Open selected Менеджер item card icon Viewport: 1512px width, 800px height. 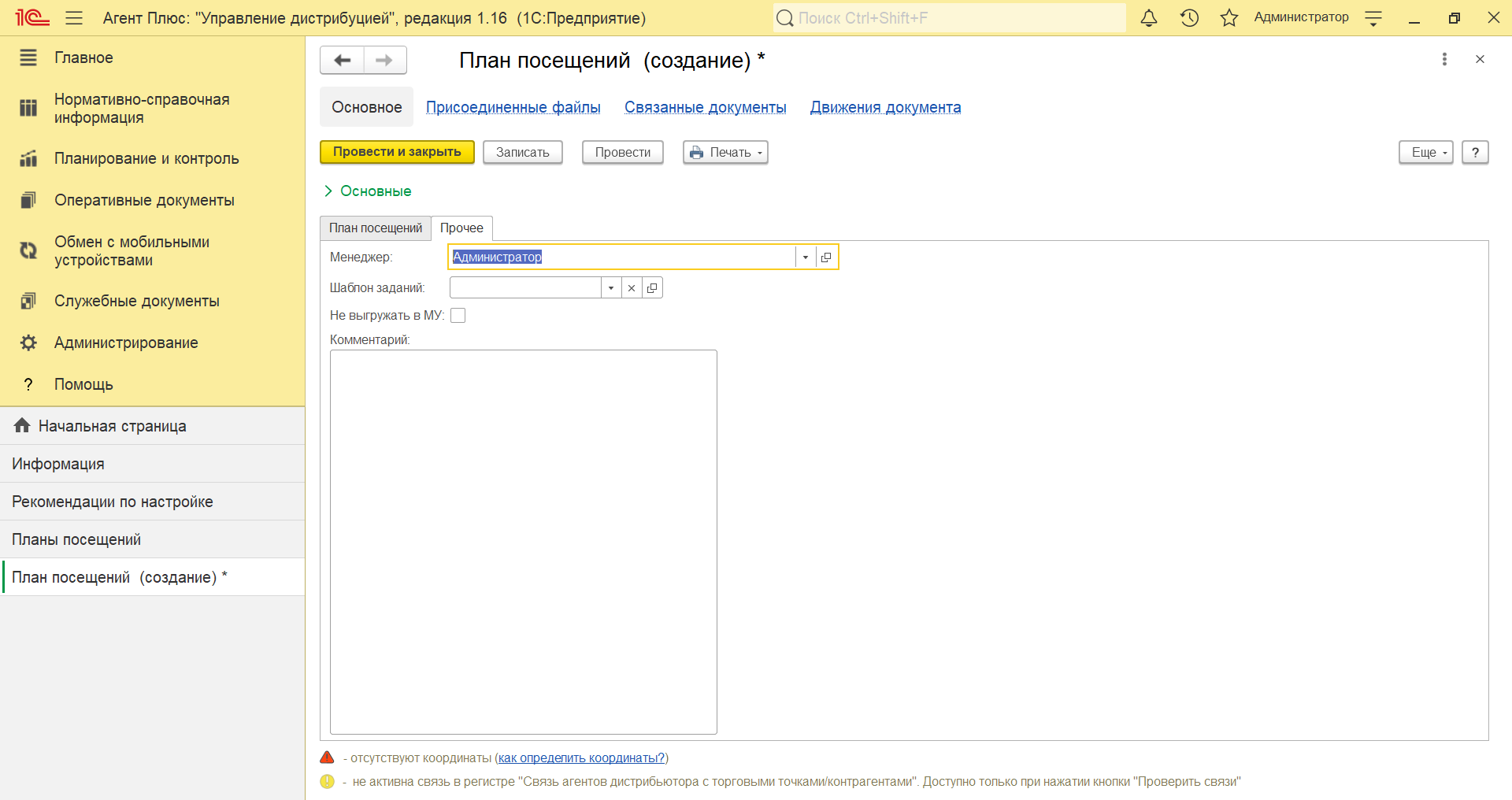click(x=826, y=257)
